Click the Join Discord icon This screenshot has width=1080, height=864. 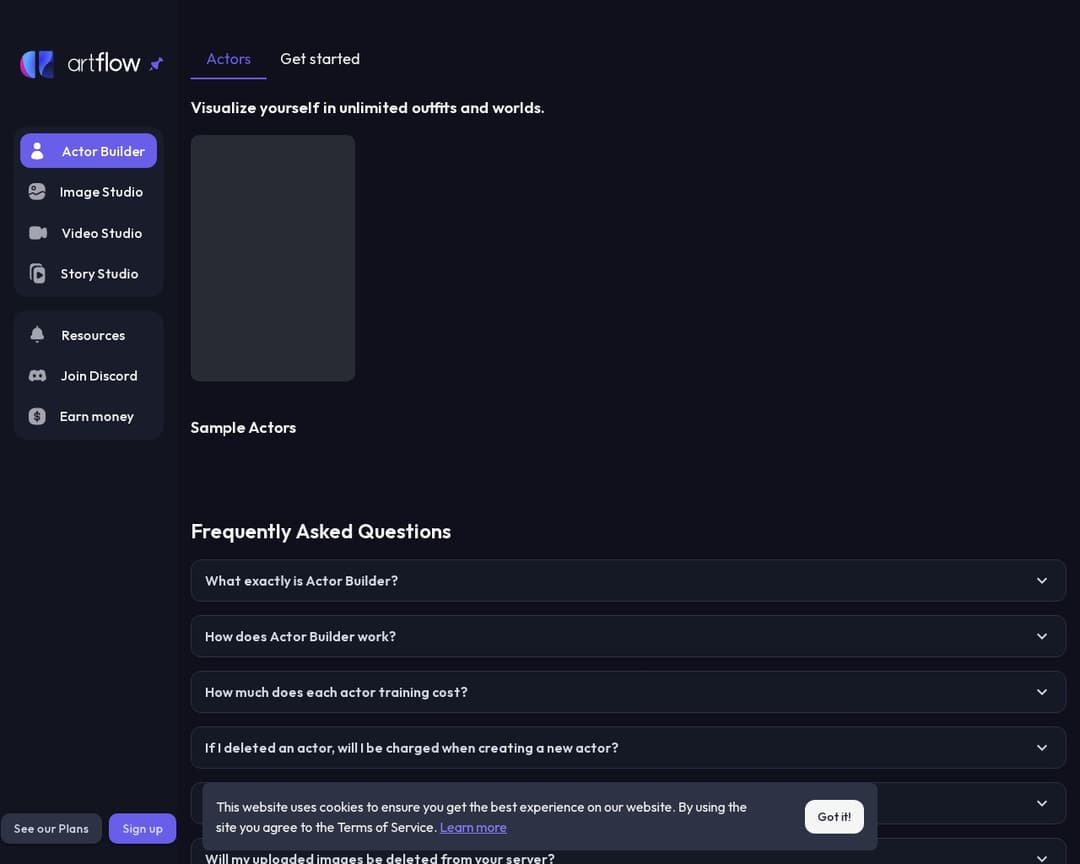[x=37, y=376]
